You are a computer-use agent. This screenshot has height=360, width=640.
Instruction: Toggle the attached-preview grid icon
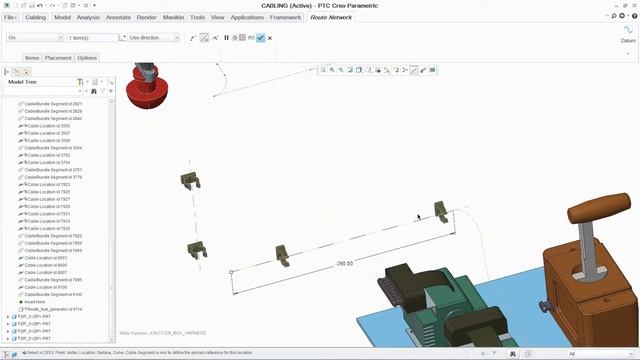tap(242, 38)
